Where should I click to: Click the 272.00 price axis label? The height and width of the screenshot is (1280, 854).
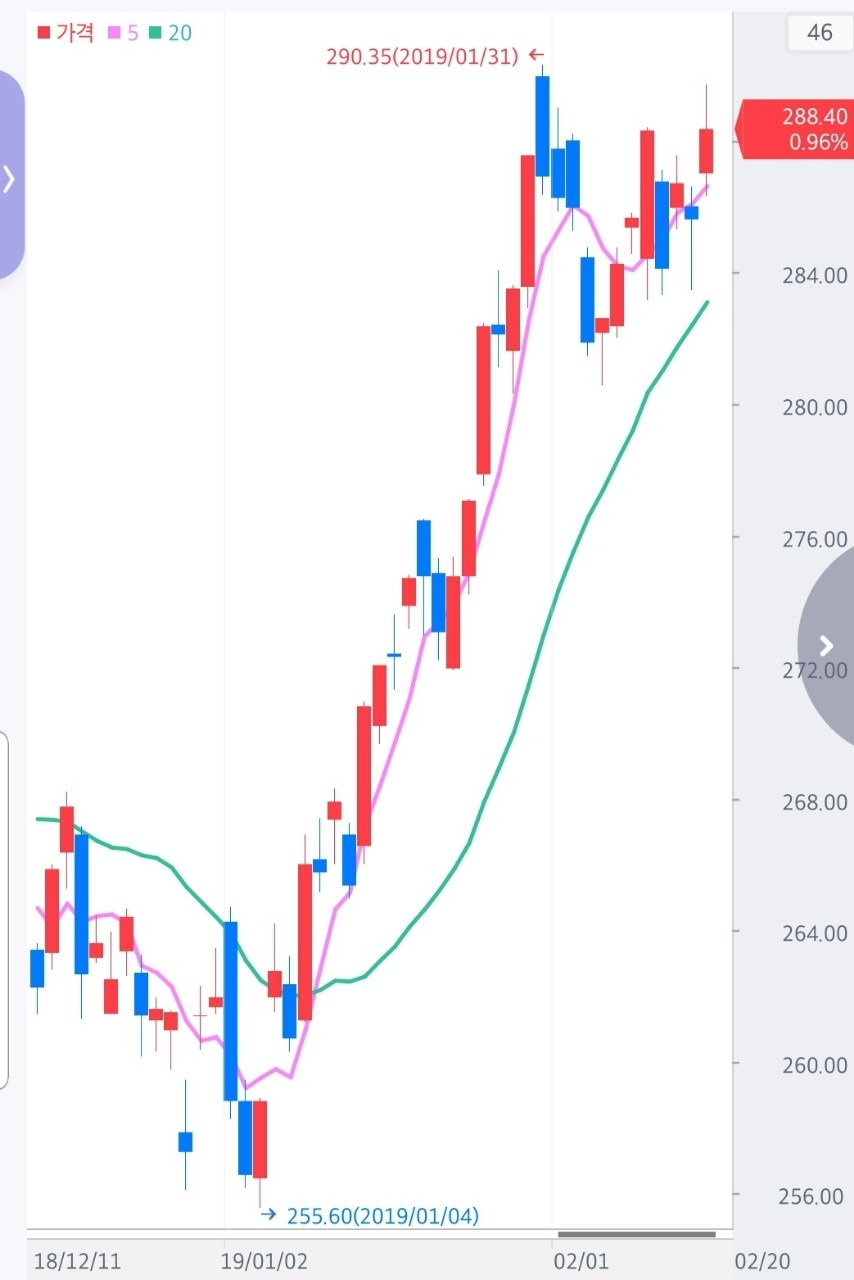(815, 669)
